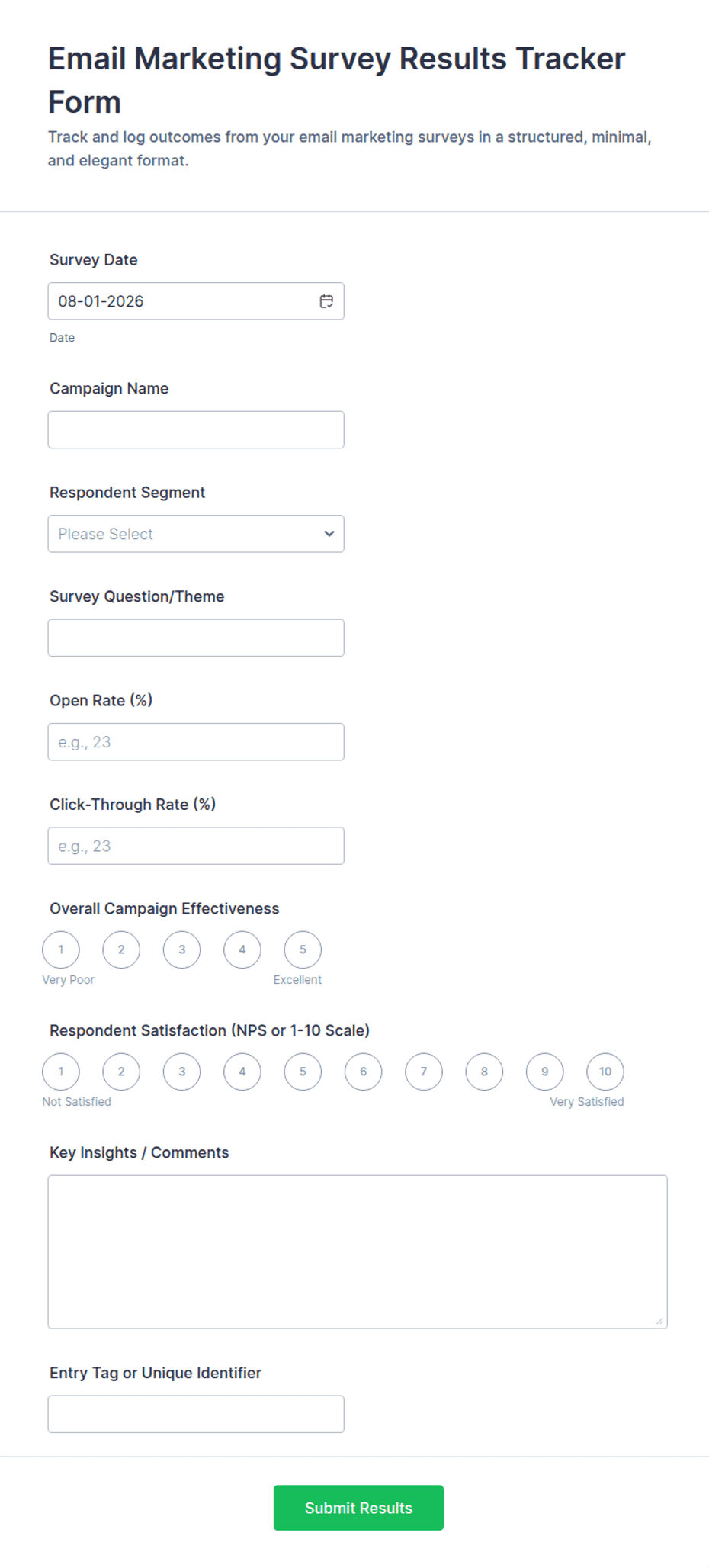Image resolution: width=709 pixels, height=1568 pixels.
Task: Click the Click-Through Rate (%) input
Action: click(196, 846)
